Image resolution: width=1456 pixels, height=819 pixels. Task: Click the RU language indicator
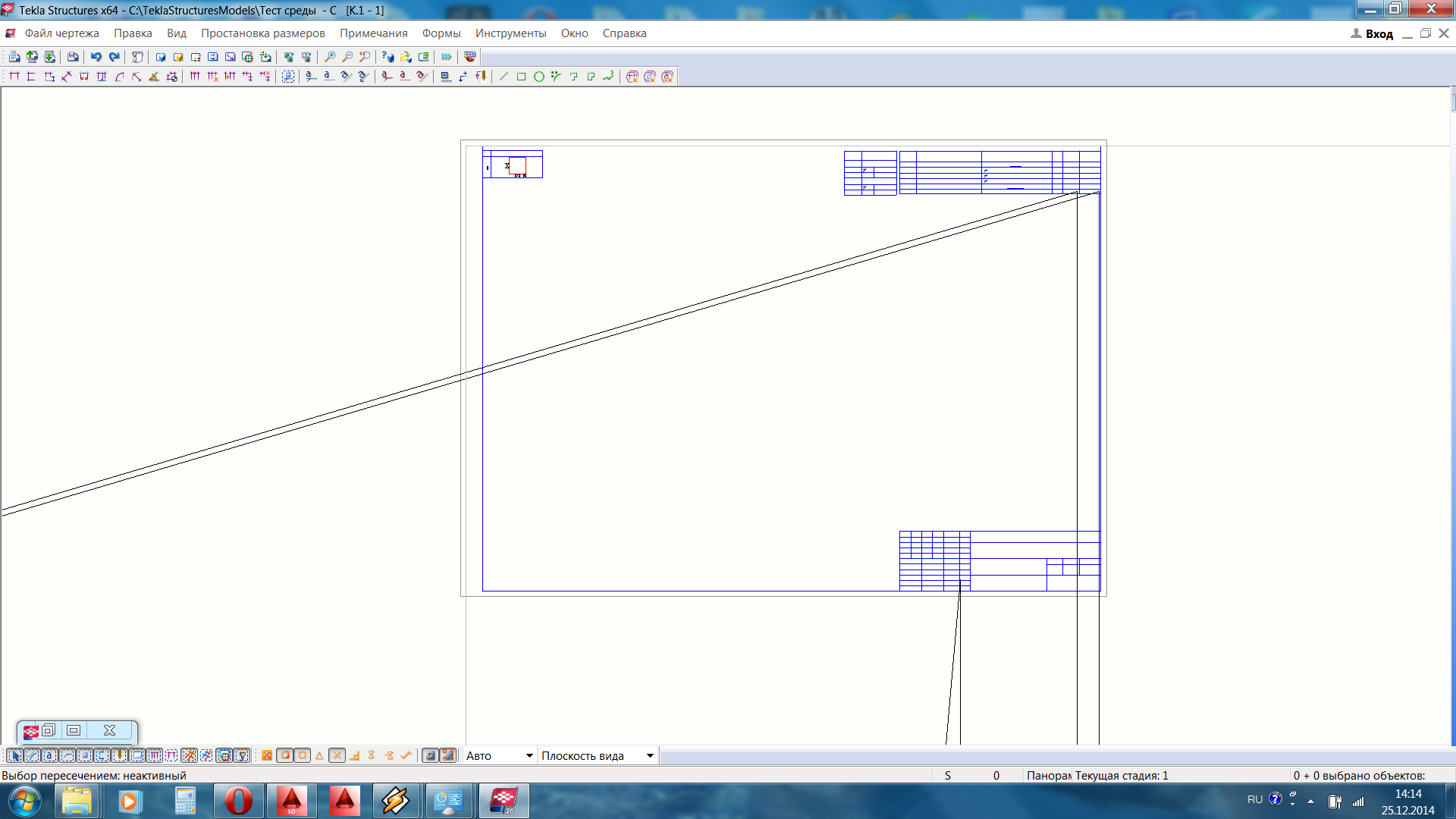click(1255, 799)
